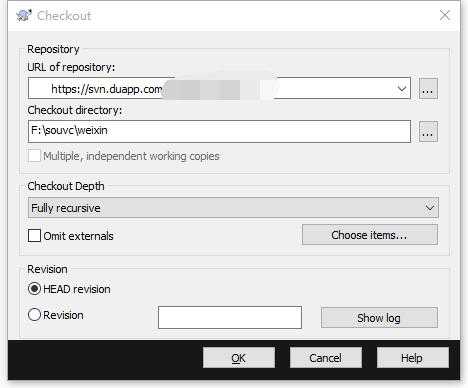468x388 pixels.
Task: Expand the repository URL dropdown arrow
Action: 402,89
